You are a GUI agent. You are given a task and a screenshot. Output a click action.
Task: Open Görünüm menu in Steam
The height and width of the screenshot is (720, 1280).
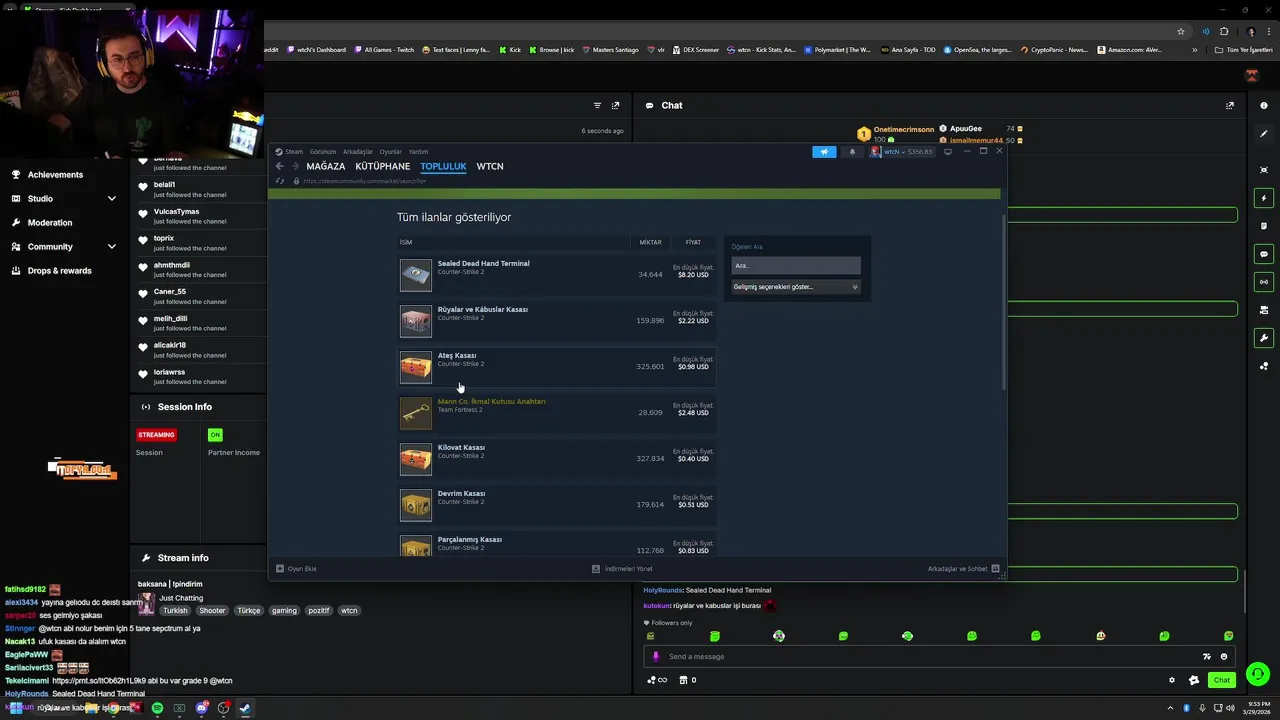323,152
